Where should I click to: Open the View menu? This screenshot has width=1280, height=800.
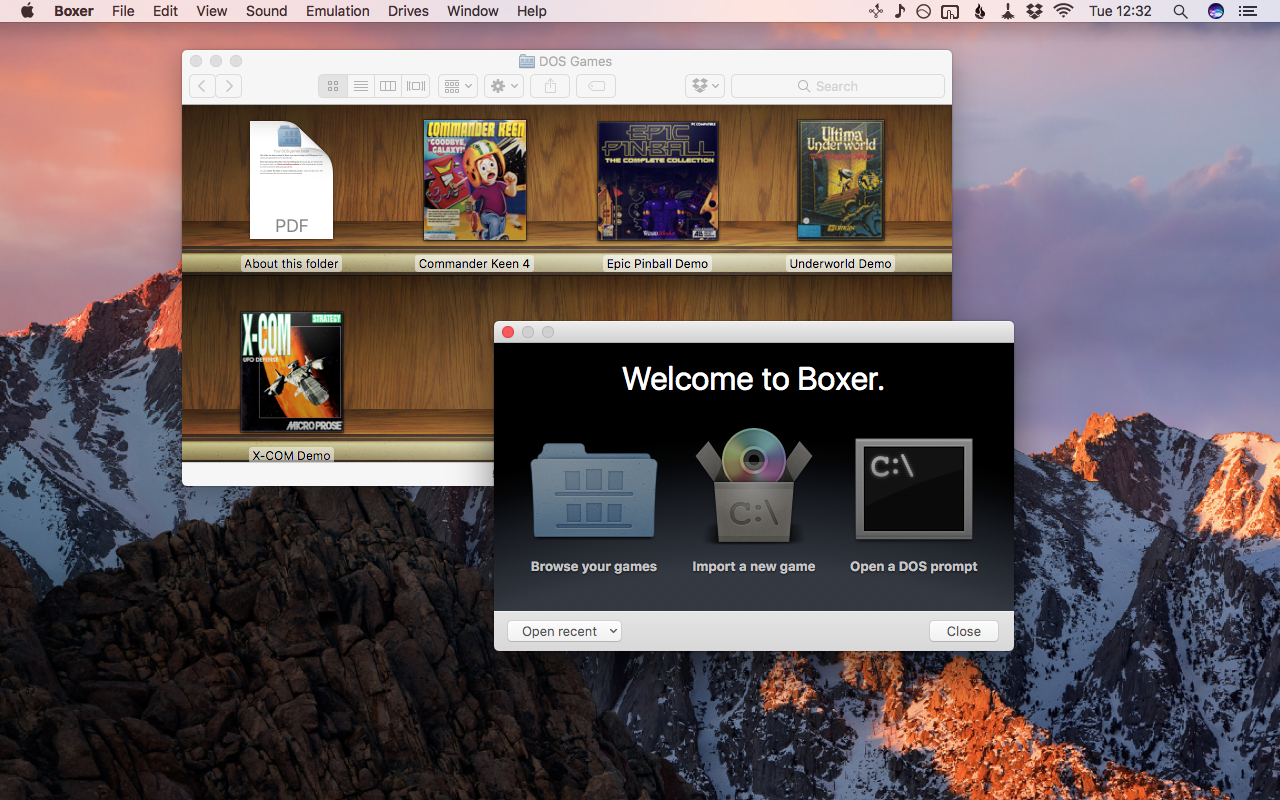pos(212,11)
